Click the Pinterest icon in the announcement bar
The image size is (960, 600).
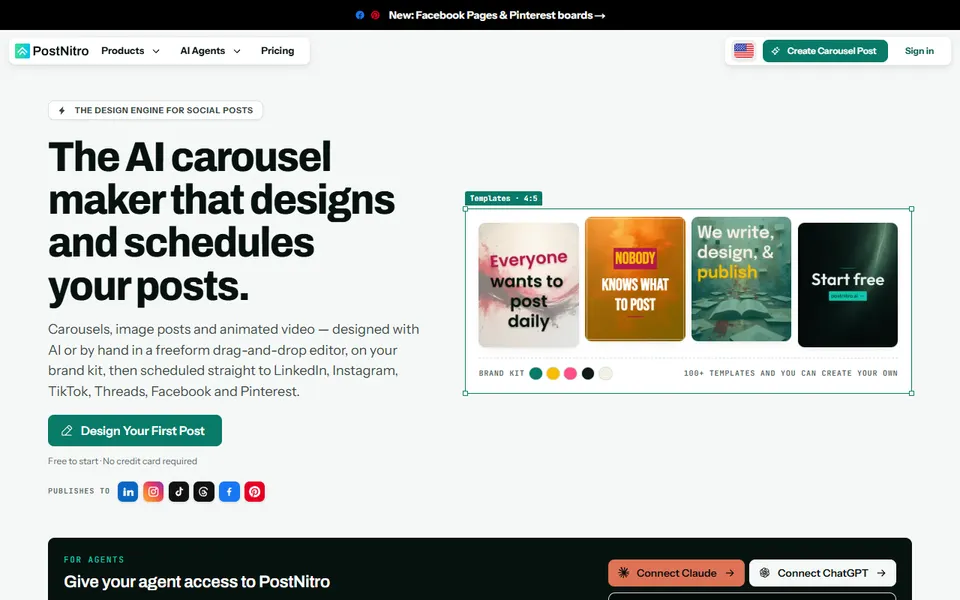click(x=375, y=15)
